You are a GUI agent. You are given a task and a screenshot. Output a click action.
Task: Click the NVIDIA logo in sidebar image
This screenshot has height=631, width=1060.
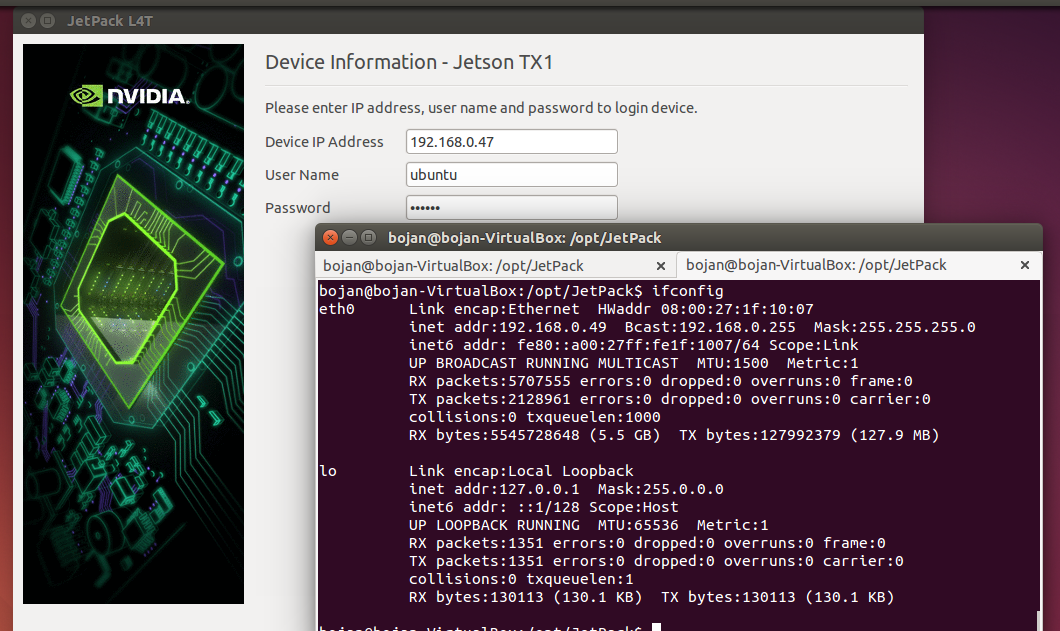coord(130,96)
